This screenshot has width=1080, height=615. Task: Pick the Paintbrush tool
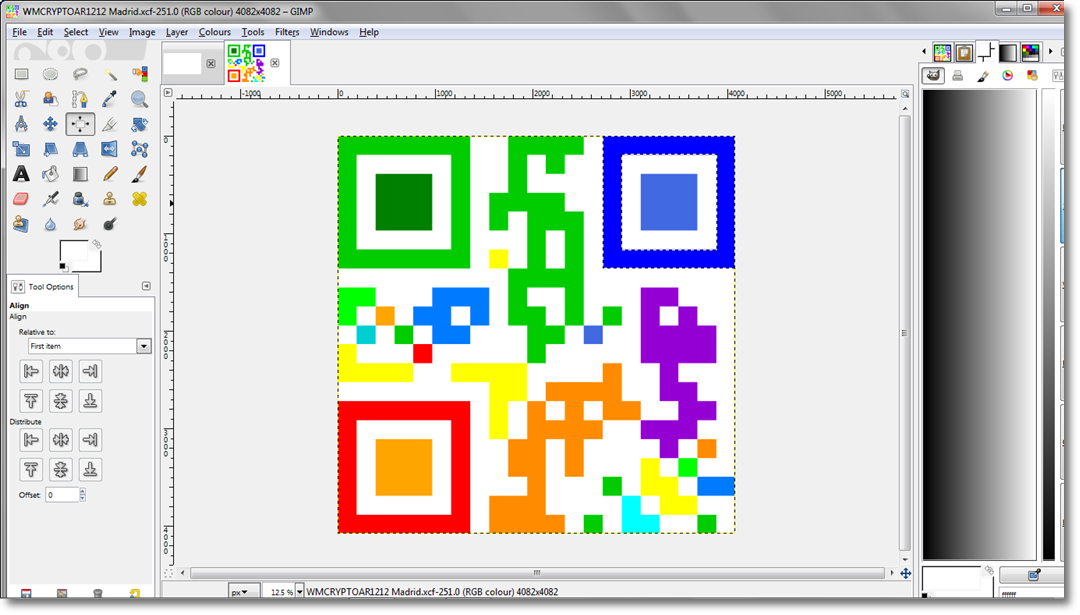tap(139, 174)
